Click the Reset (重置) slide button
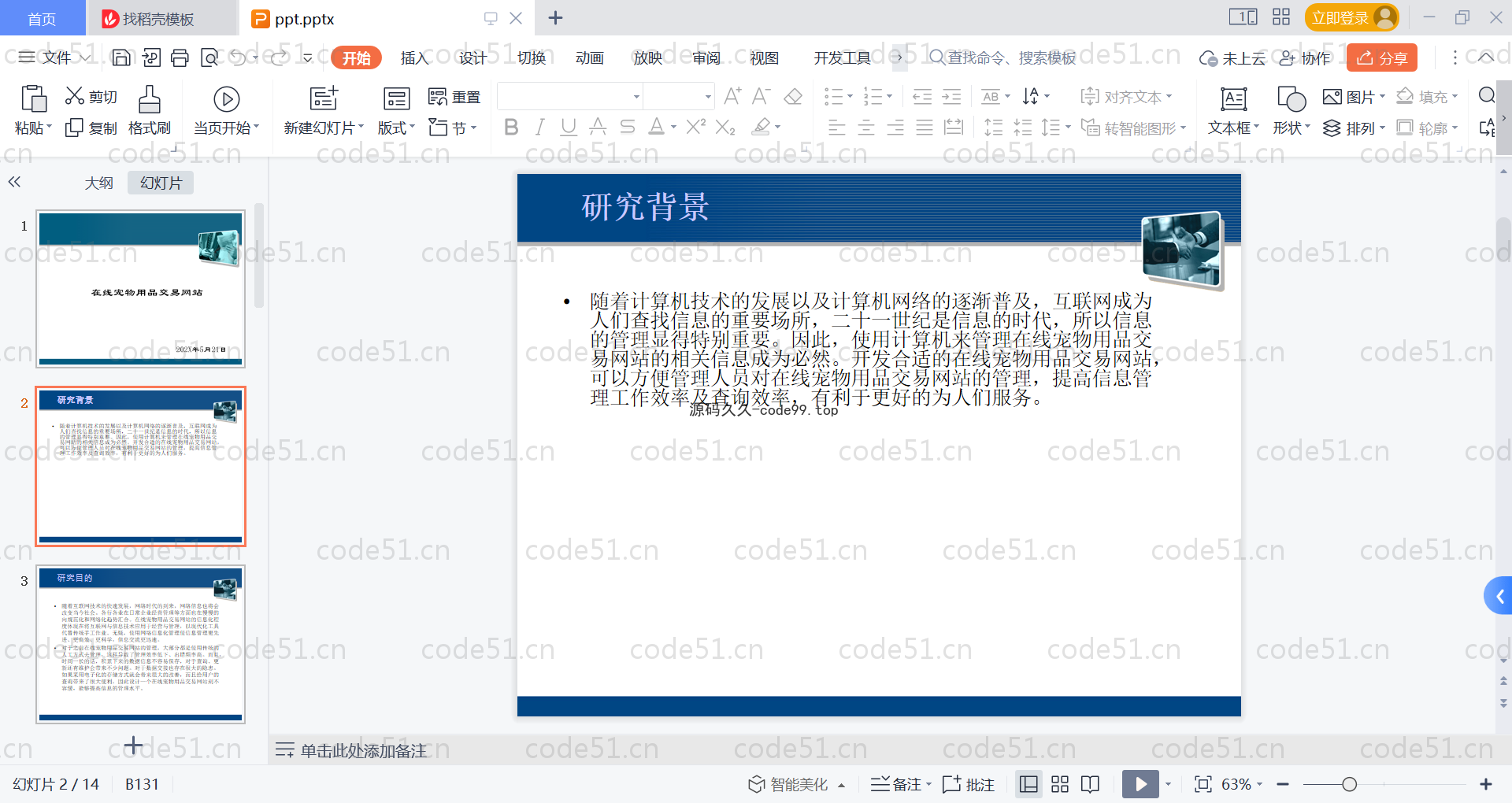1512x803 pixels. pyautogui.click(x=454, y=97)
